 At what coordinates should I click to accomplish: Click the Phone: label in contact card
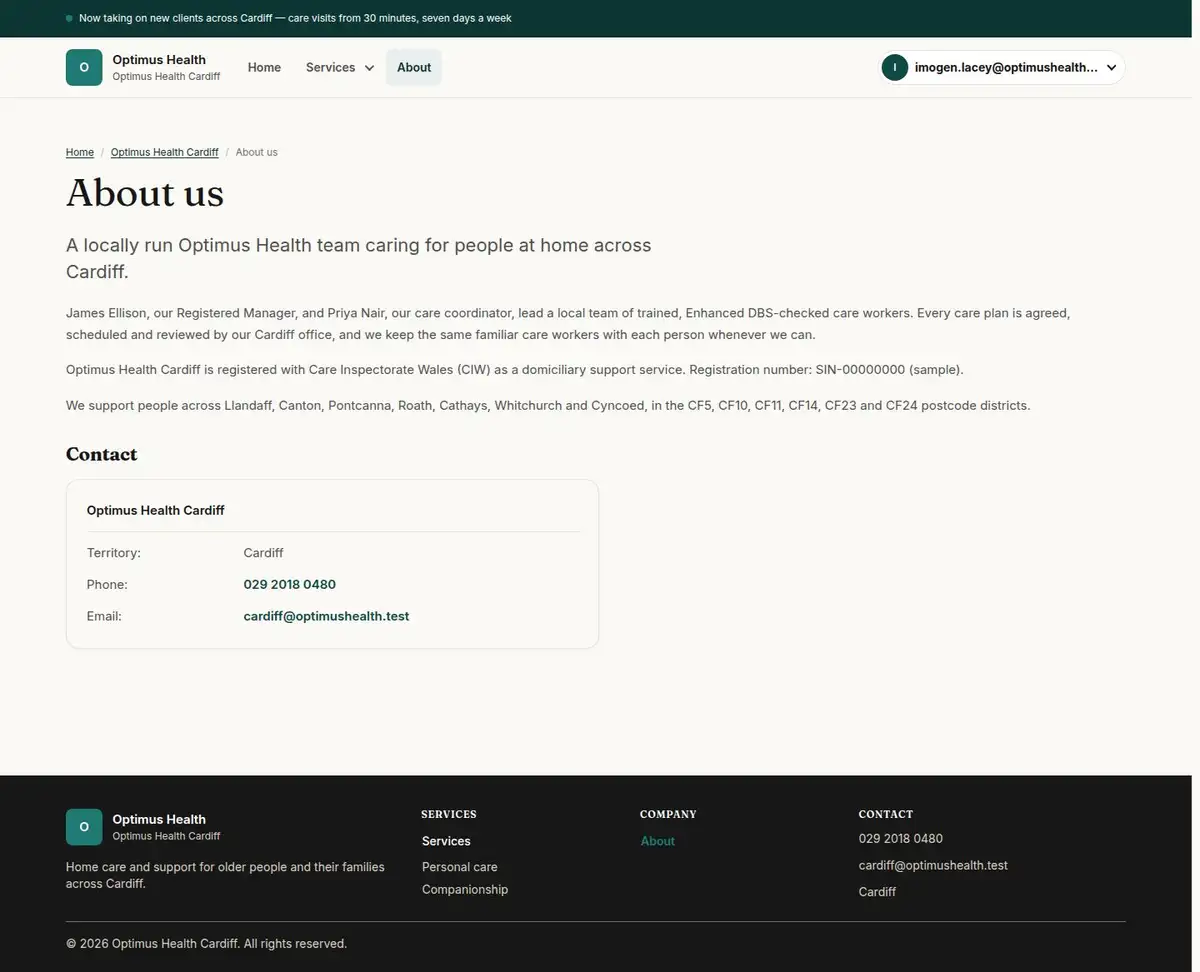pyautogui.click(x=107, y=584)
